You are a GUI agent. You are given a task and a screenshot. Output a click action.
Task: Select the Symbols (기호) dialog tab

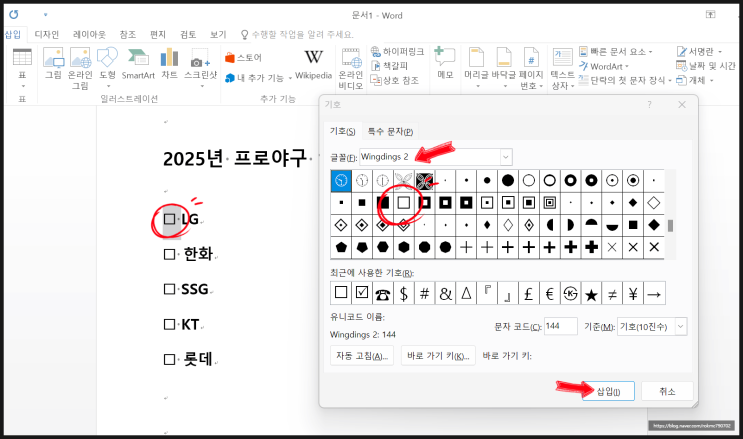tap(342, 131)
